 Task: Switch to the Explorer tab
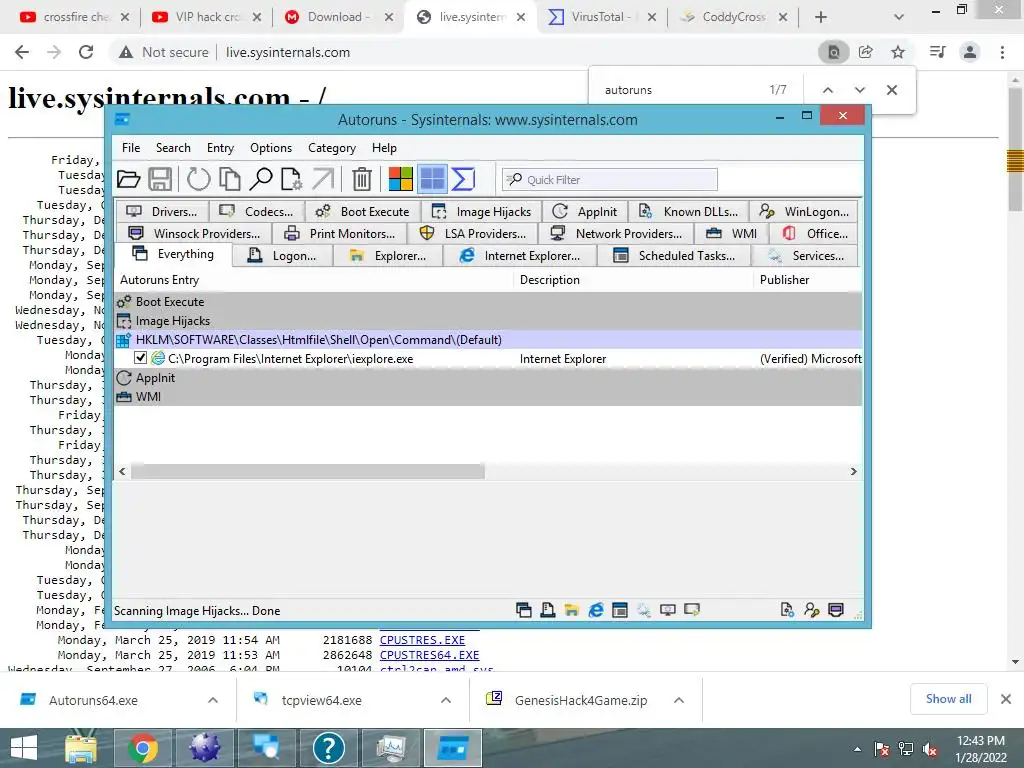(388, 256)
